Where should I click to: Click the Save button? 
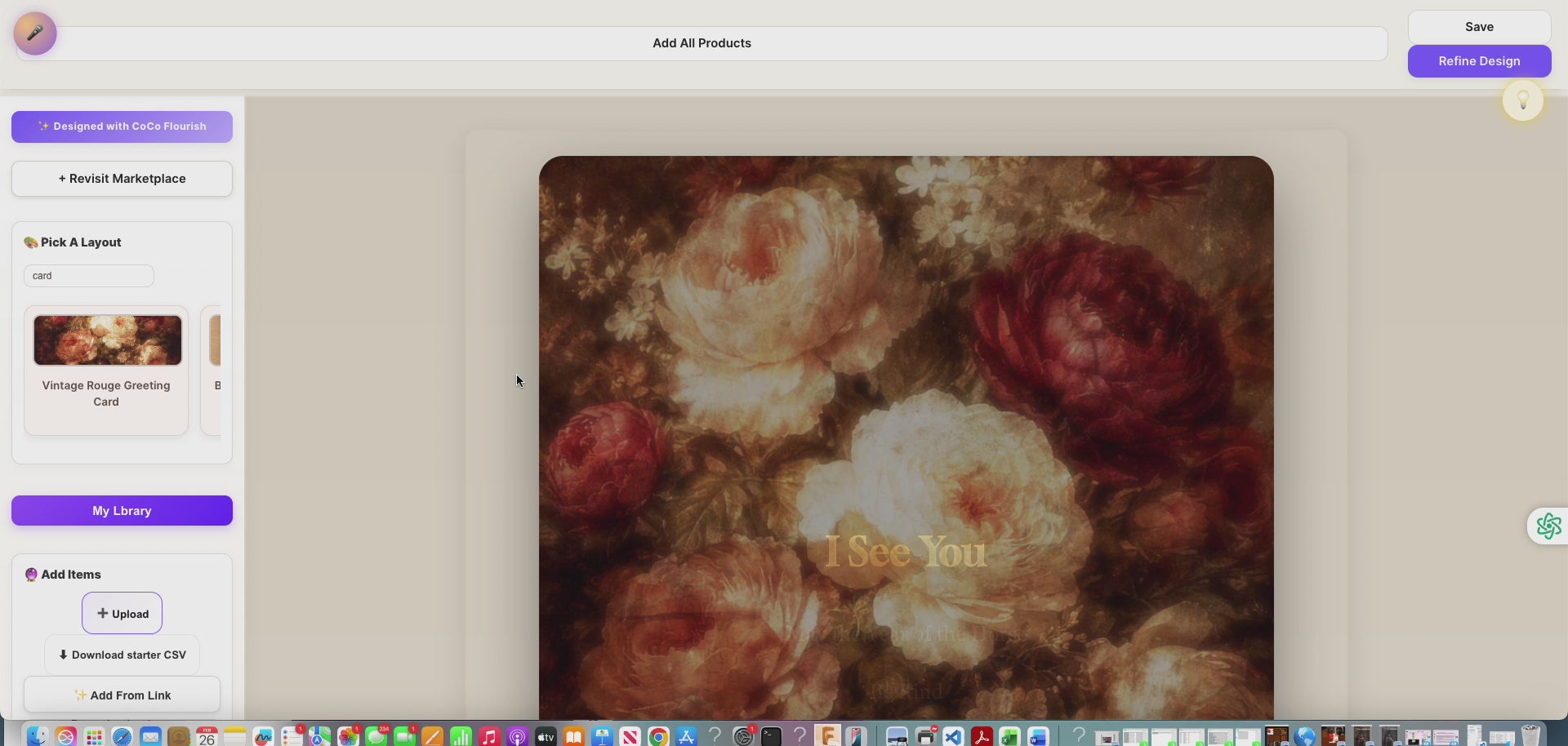pos(1479,27)
